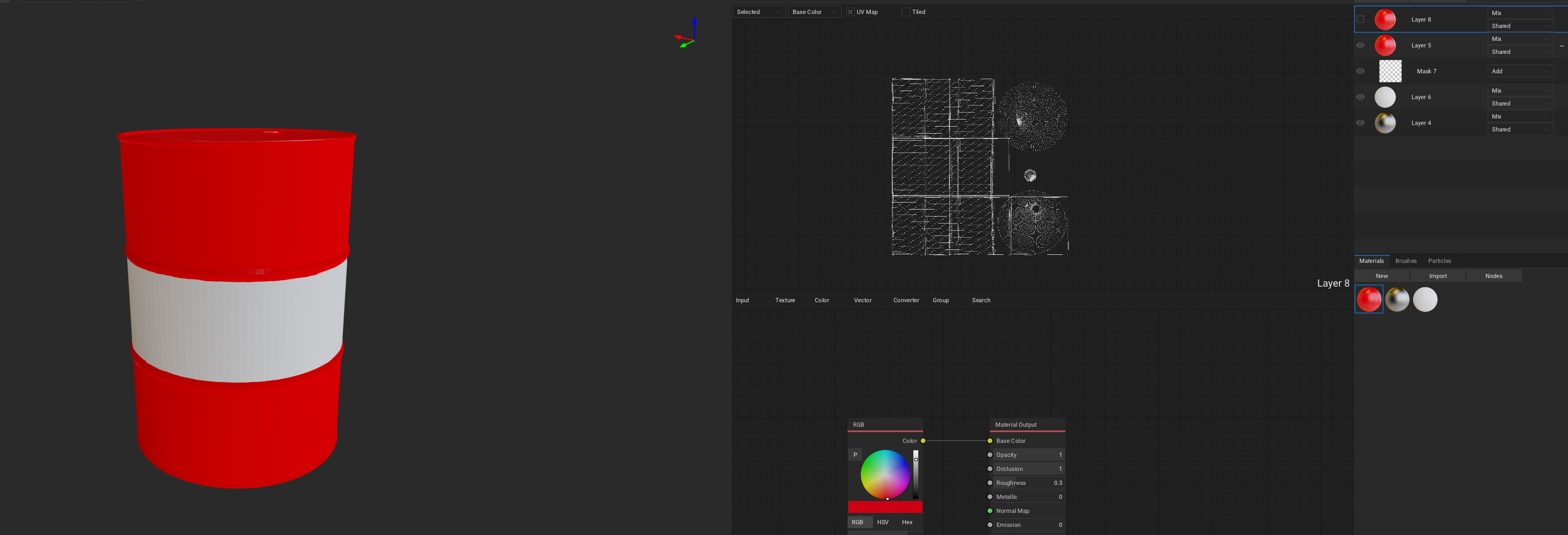
Task: Click the Occlusion input socket
Action: [x=990, y=469]
